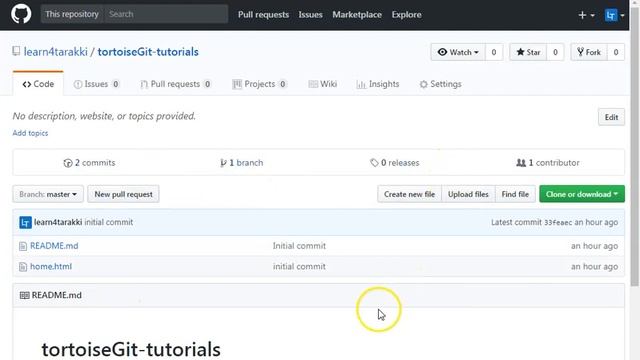This screenshot has width=640, height=360.
Task: Open the home.html file link
Action: point(51,267)
